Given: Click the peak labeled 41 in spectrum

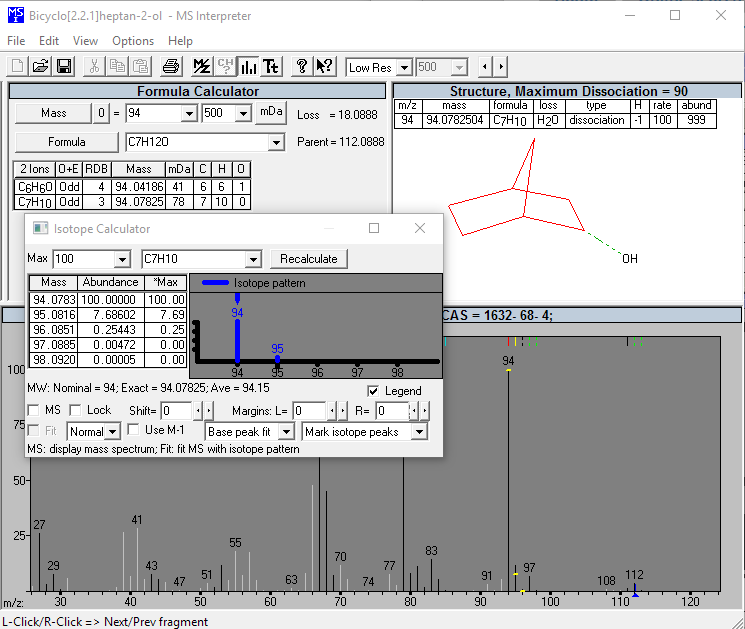Looking at the screenshot, I should click(x=137, y=560).
